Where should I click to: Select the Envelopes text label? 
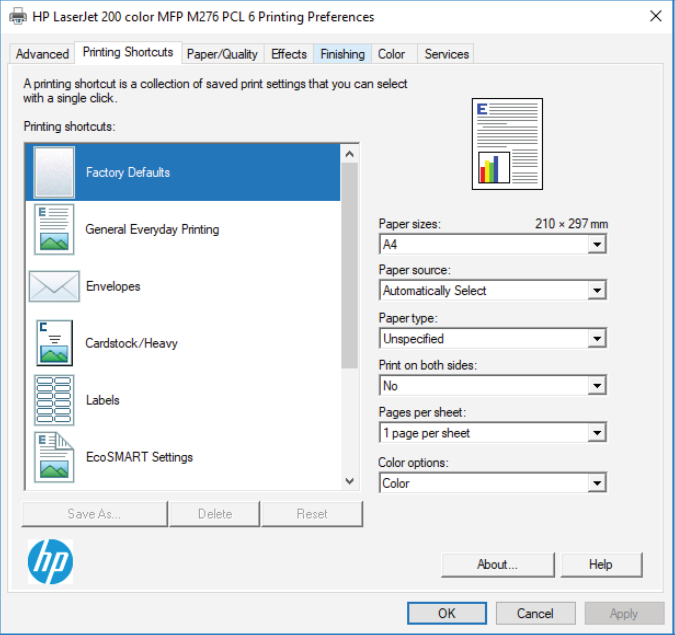(113, 286)
